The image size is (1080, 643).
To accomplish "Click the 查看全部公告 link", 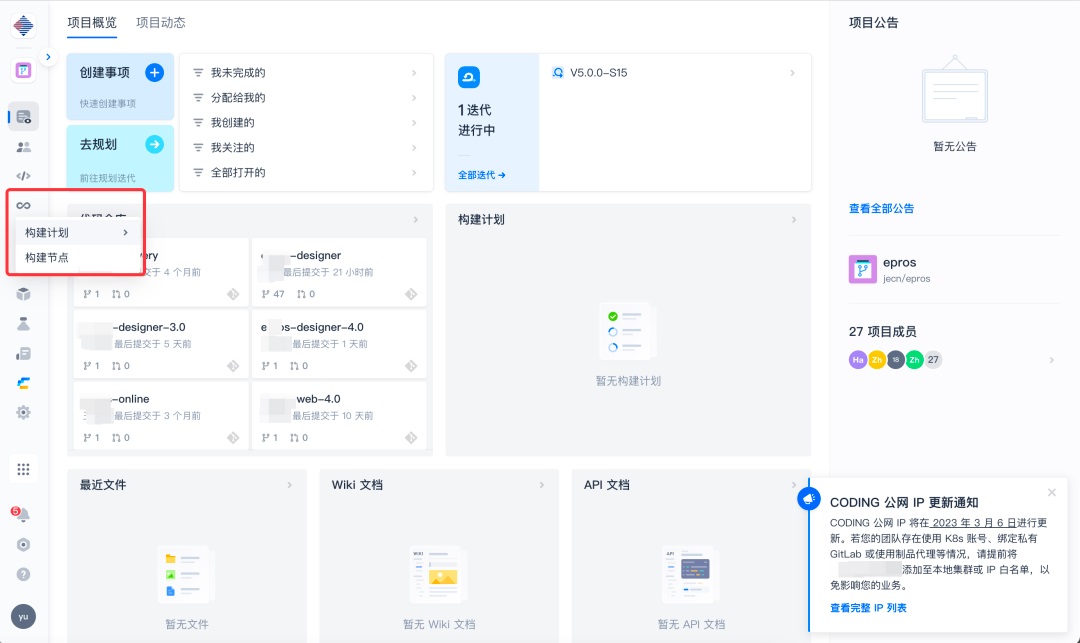I will click(x=882, y=209).
